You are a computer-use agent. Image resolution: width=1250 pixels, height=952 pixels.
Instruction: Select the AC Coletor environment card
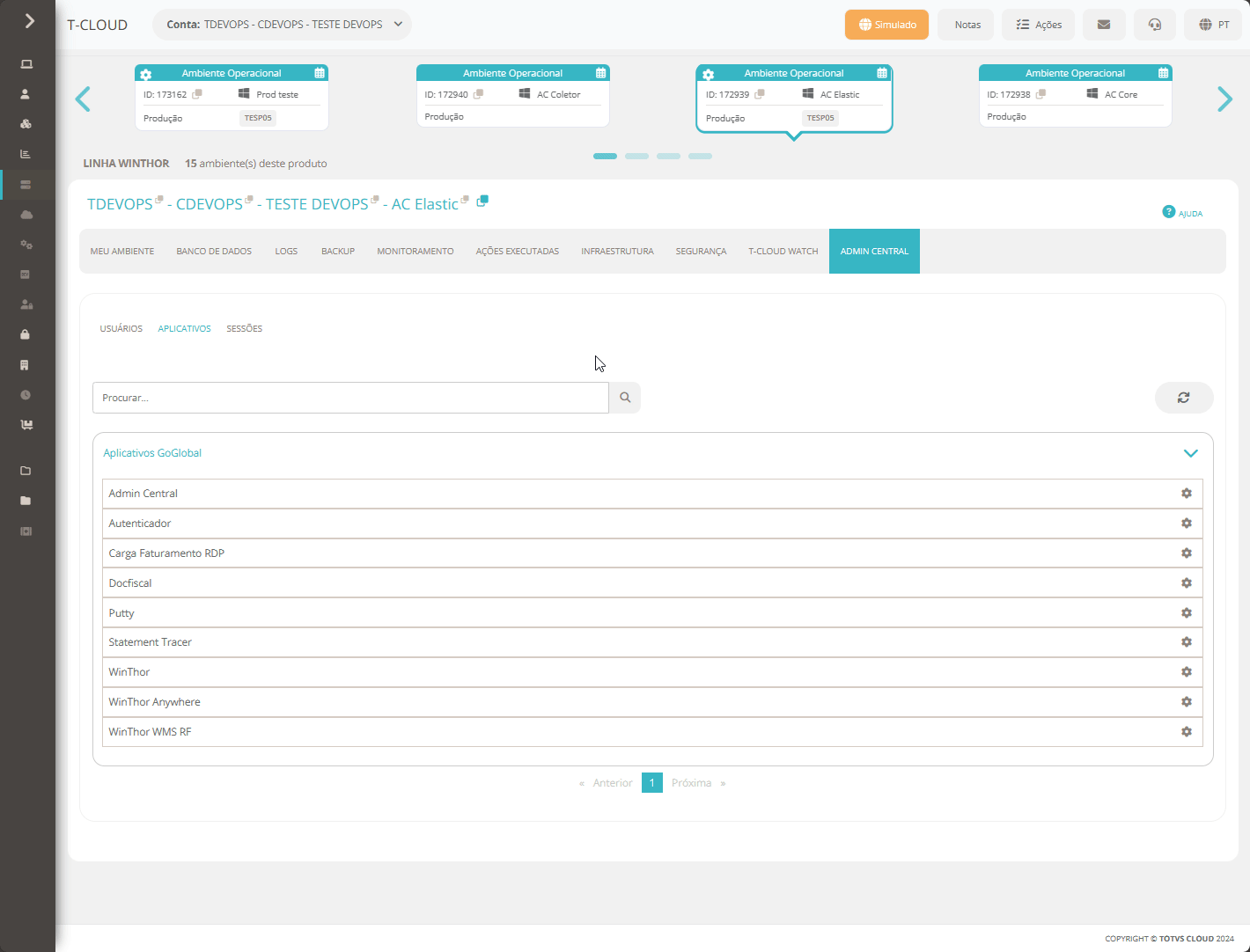[x=513, y=96]
